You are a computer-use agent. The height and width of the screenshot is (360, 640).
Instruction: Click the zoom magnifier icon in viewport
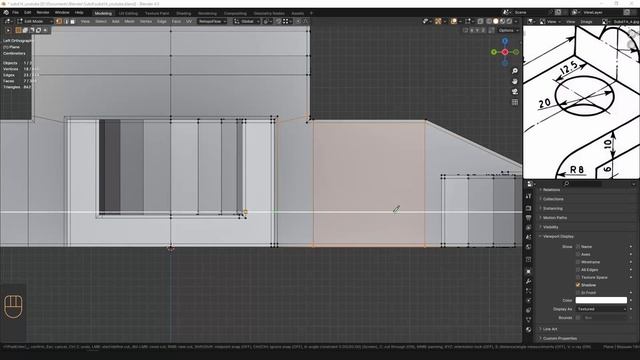point(515,71)
